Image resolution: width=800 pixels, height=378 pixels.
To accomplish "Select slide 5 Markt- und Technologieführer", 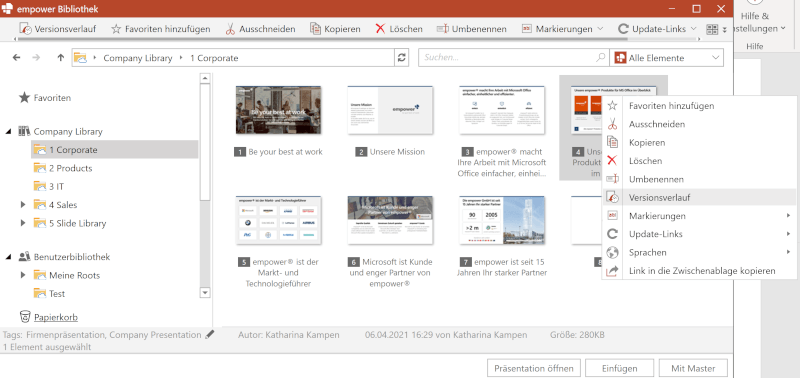I will click(278, 220).
